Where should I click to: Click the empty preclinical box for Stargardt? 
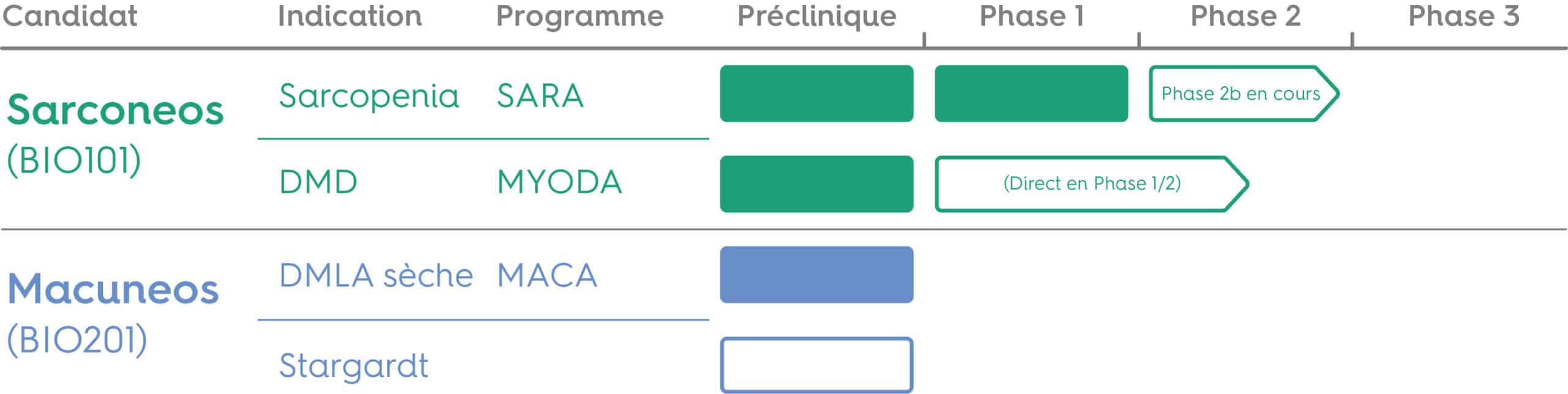pyautogui.click(x=816, y=365)
